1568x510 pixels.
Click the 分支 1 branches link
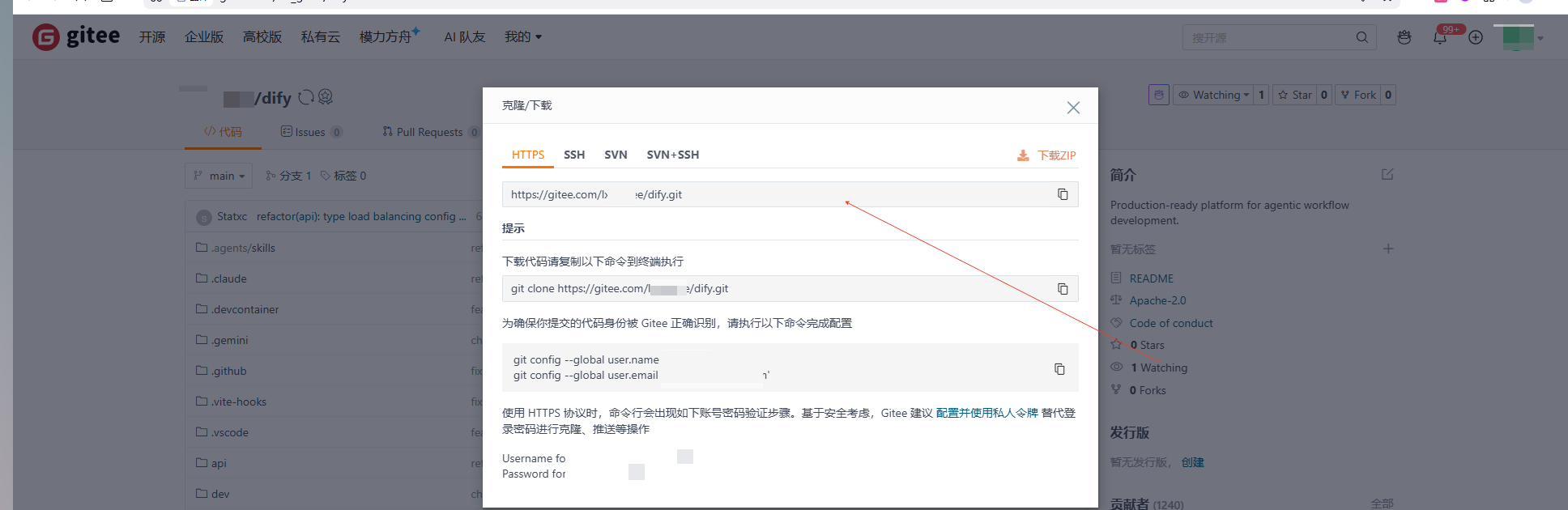click(289, 176)
